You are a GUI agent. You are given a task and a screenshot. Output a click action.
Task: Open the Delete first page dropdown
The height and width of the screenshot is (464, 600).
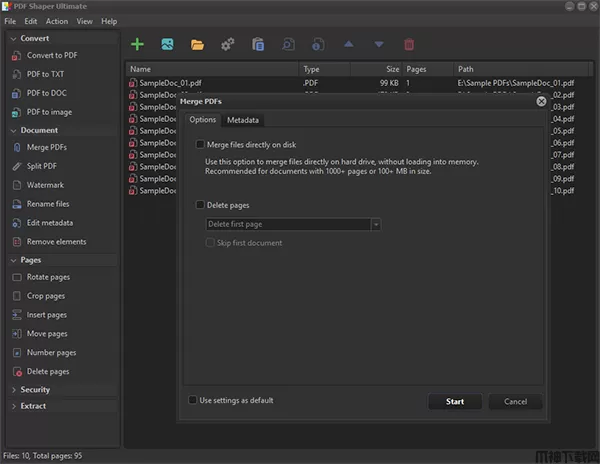point(292,225)
